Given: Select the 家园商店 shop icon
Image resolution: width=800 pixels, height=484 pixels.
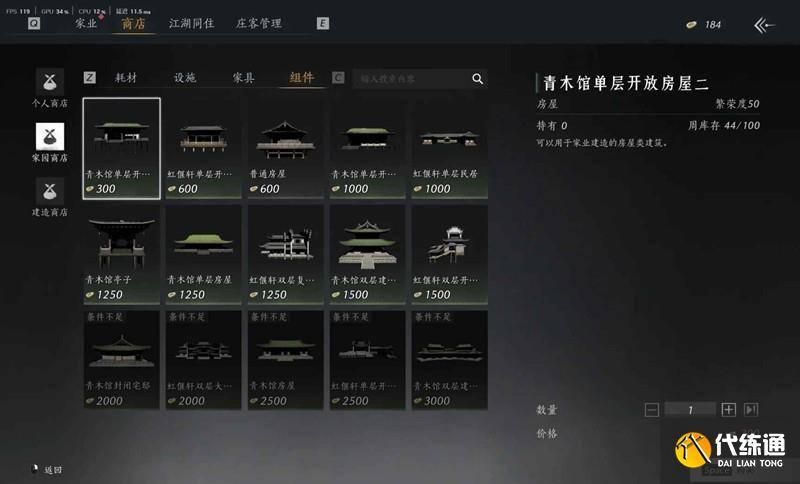Looking at the screenshot, I should tap(49, 136).
